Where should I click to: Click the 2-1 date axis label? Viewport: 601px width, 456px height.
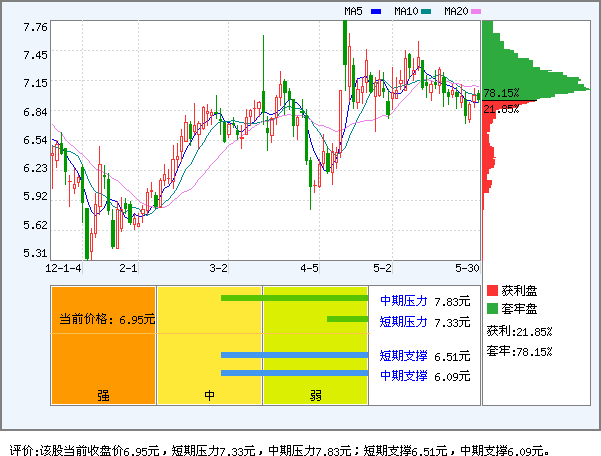(x=128, y=268)
